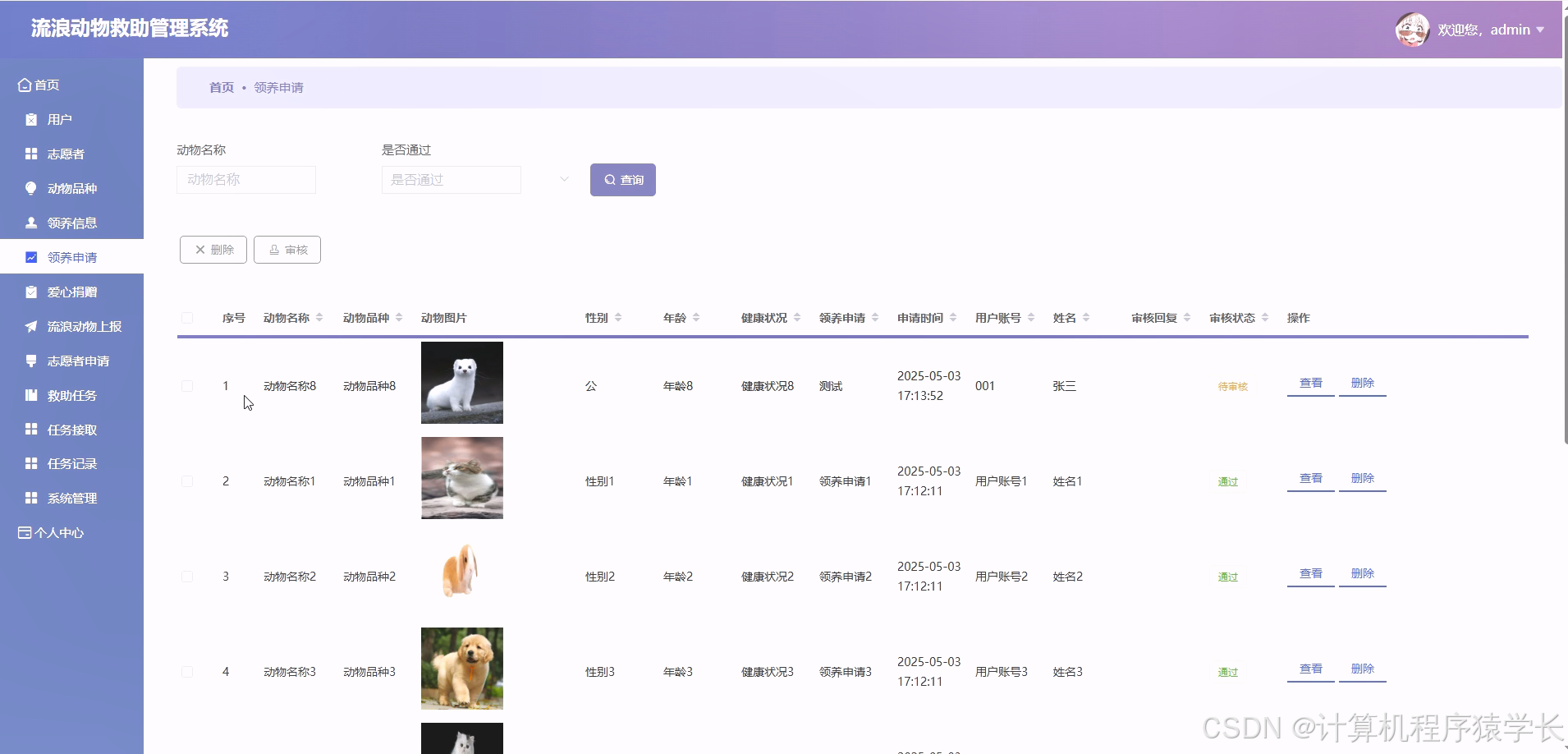Click the 查询 search button

621,179
